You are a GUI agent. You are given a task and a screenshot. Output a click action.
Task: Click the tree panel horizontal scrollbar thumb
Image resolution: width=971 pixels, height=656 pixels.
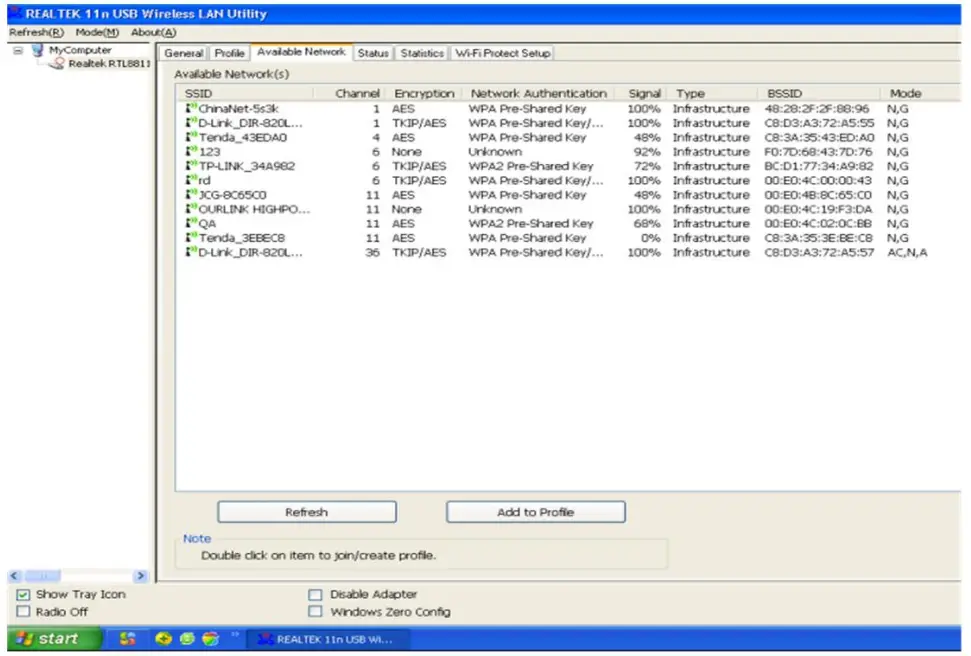(43, 575)
